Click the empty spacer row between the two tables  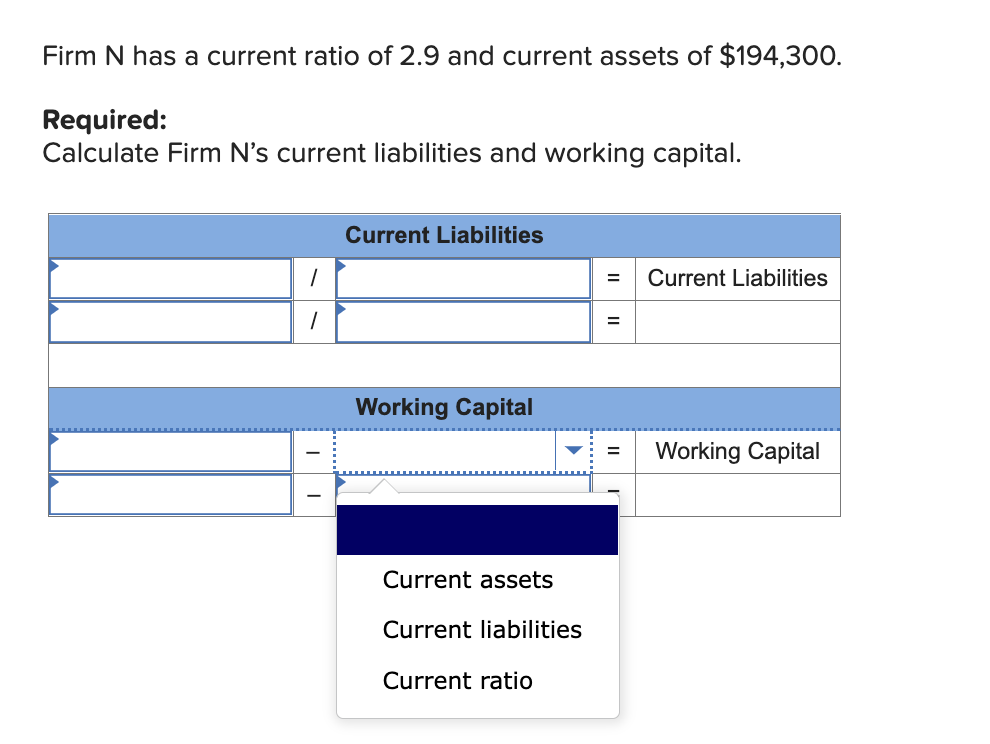444,366
